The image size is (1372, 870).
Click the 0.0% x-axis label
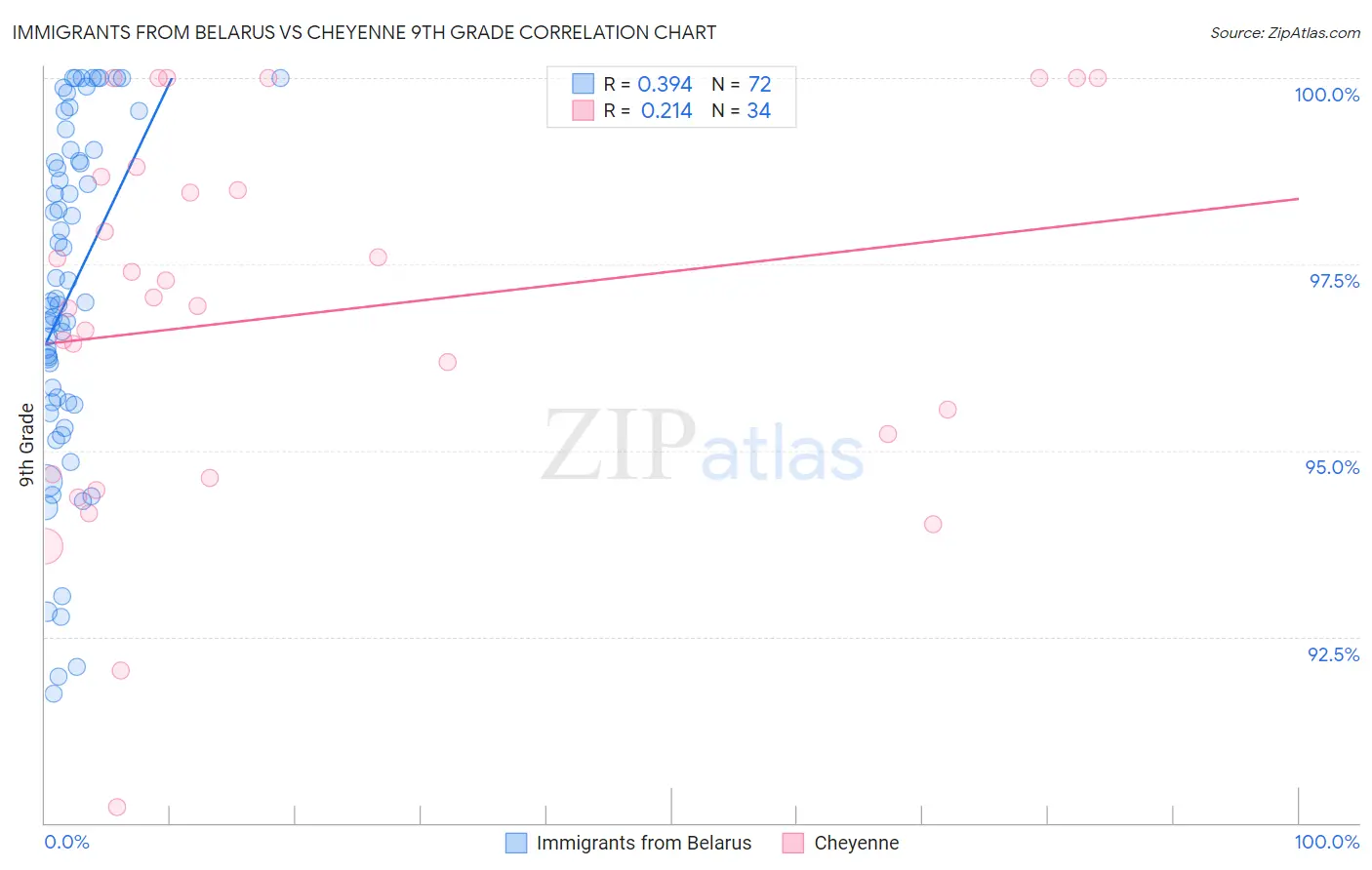pos(66,842)
